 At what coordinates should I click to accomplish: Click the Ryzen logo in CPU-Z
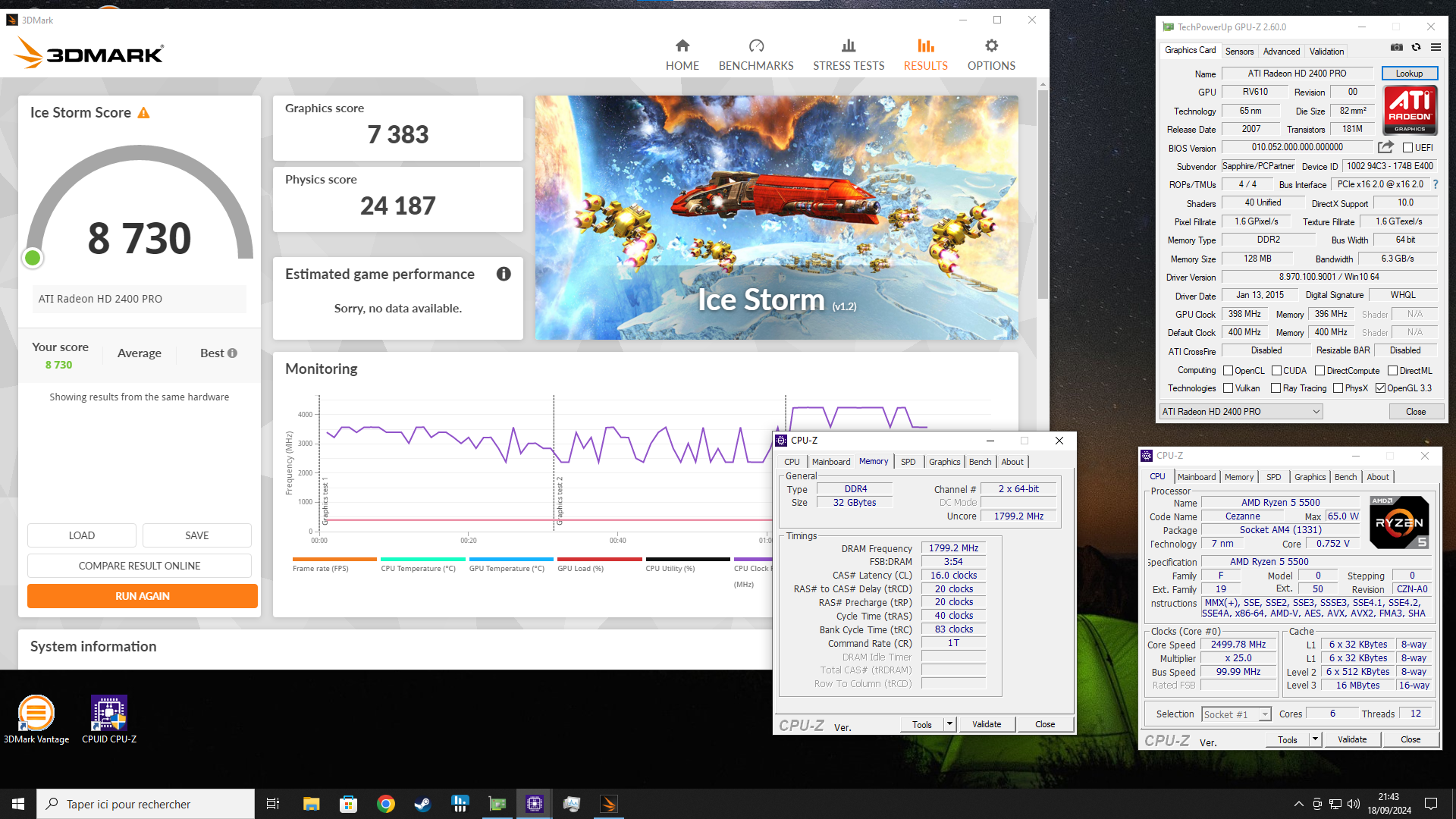point(1400,522)
